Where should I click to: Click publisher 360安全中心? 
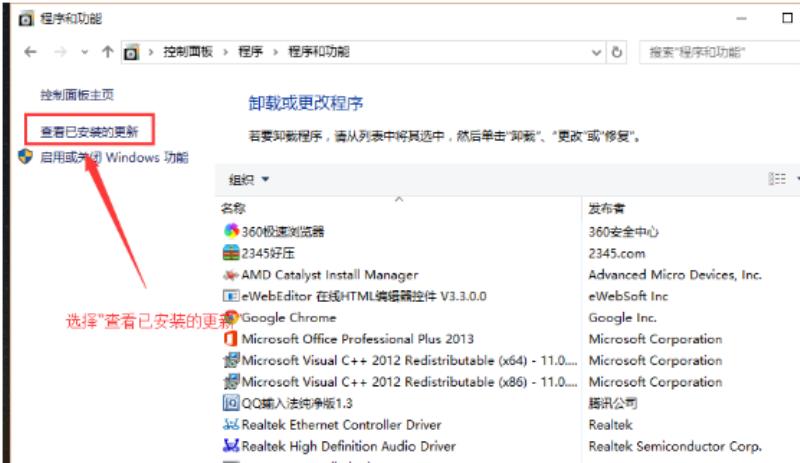point(623,232)
